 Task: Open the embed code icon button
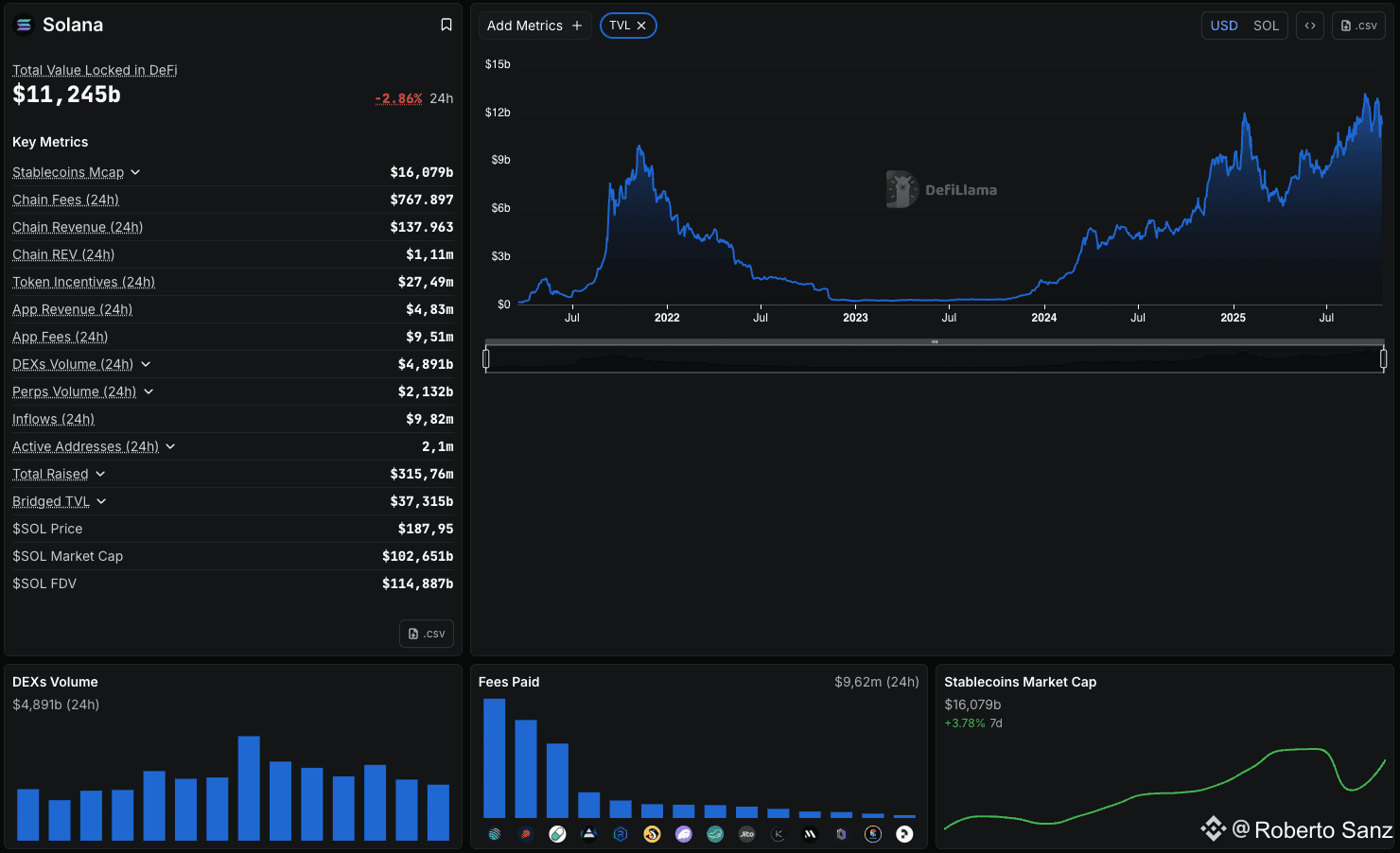(1310, 26)
